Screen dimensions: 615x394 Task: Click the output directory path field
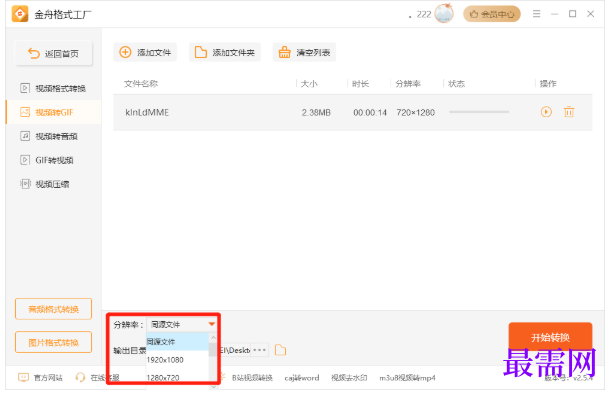[235, 350]
